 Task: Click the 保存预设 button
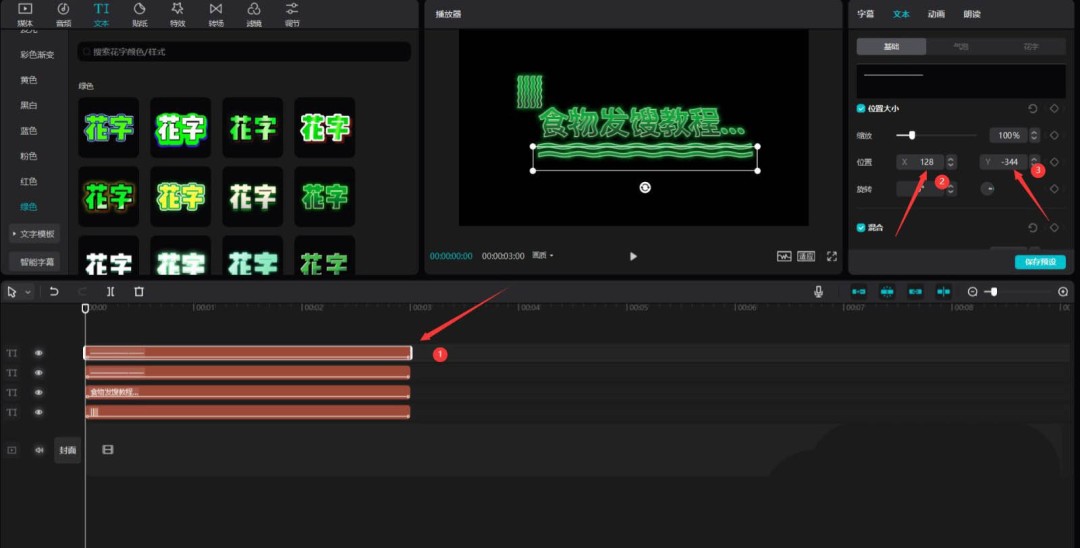1040,262
